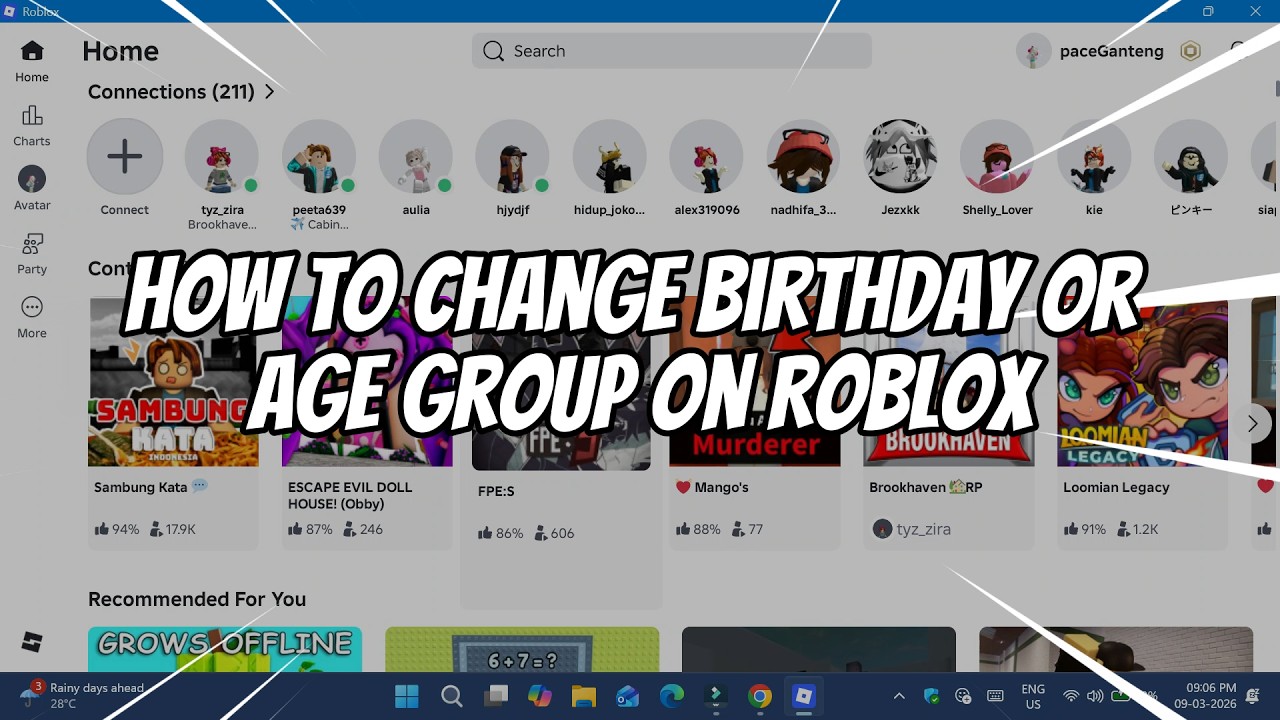The width and height of the screenshot is (1280, 720).
Task: Open Microsoft Edge from taskbar
Action: click(672, 696)
